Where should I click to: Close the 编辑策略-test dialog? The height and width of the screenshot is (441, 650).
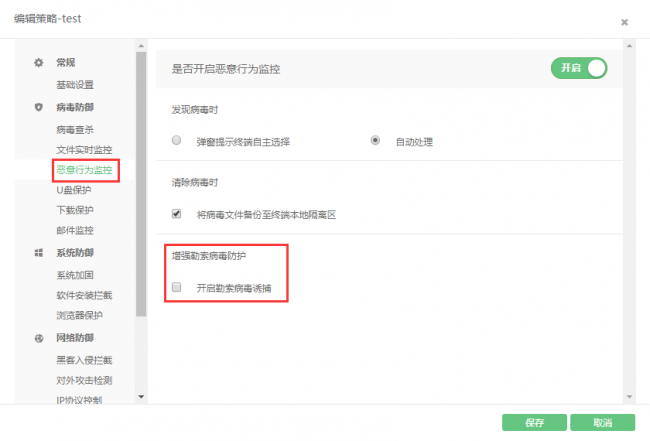625,21
